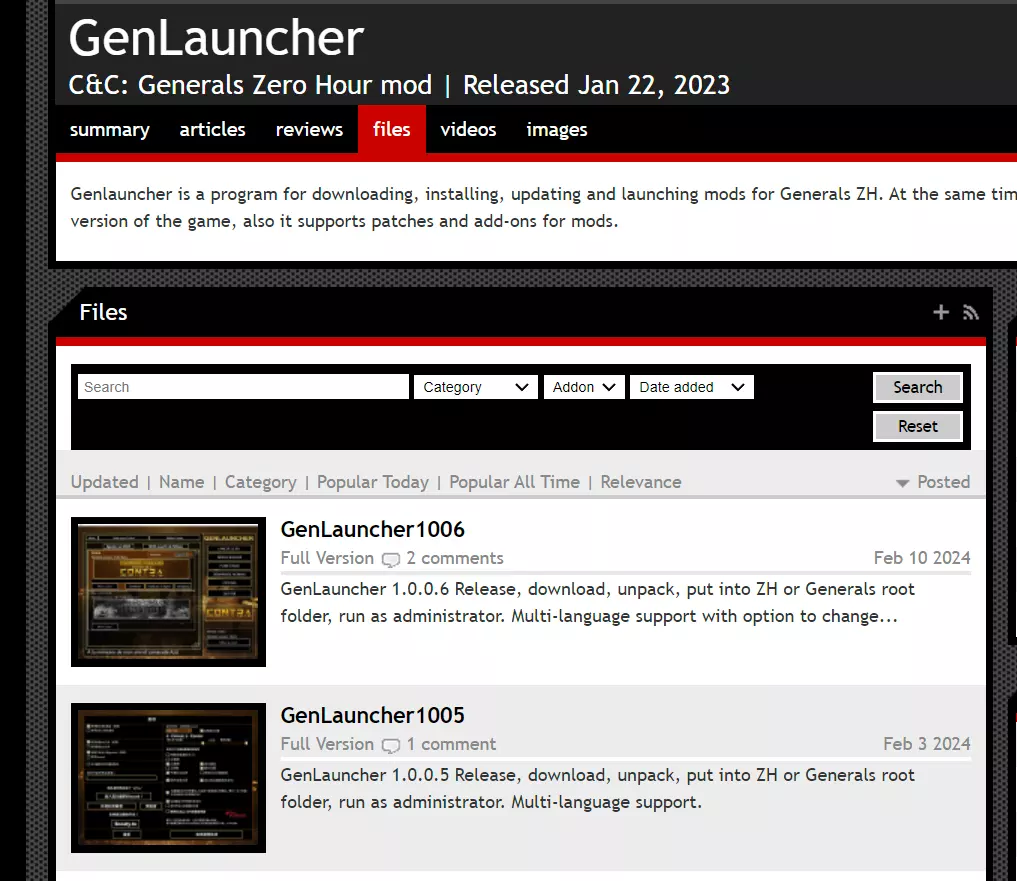1017x881 pixels.
Task: Open the Addon dropdown
Action: [584, 387]
